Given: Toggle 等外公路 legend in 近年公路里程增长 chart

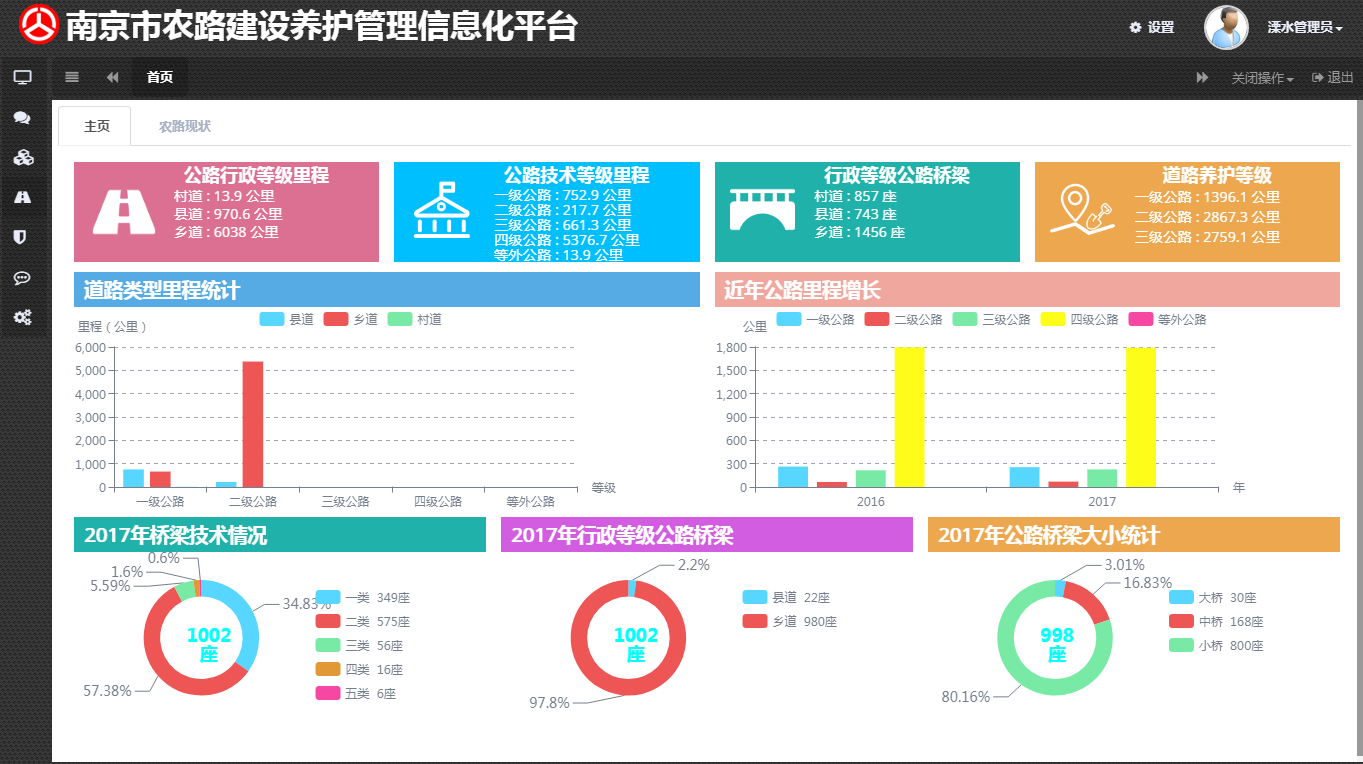Looking at the screenshot, I should (x=1168, y=319).
